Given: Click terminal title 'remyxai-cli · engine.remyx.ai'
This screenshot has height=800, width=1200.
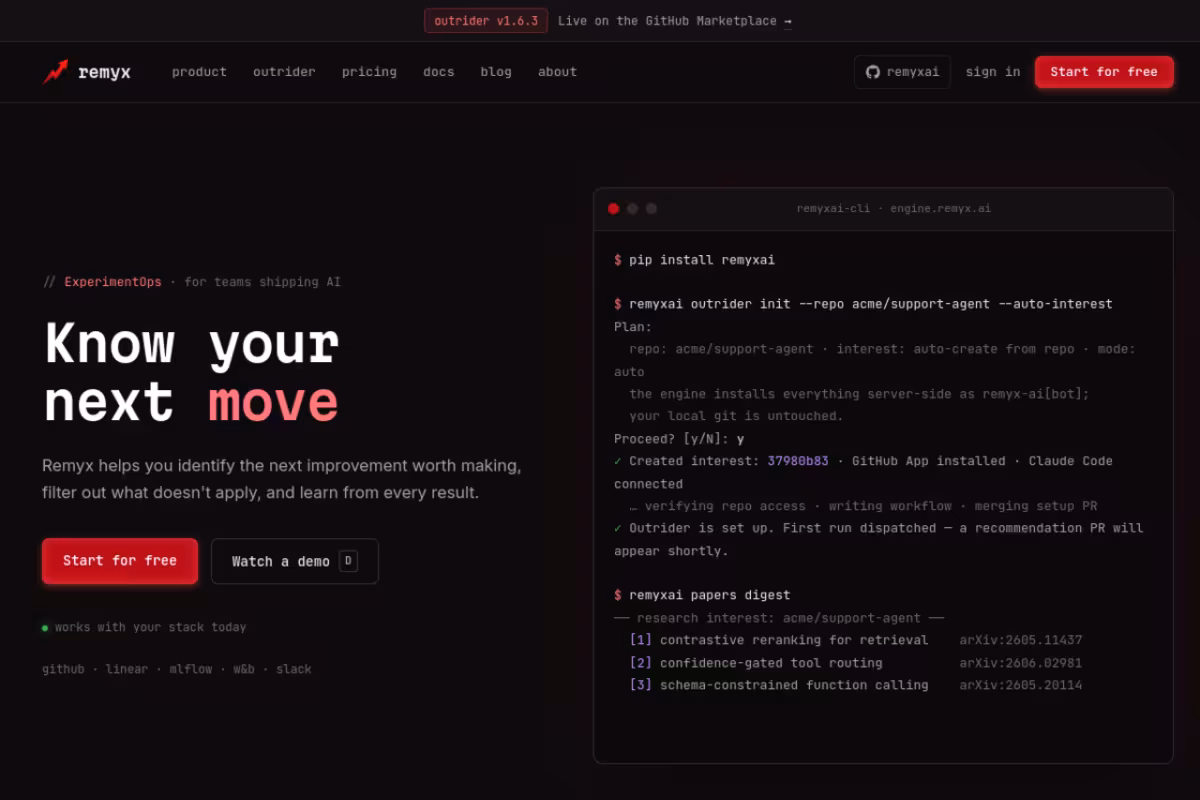Looking at the screenshot, I should (894, 209).
